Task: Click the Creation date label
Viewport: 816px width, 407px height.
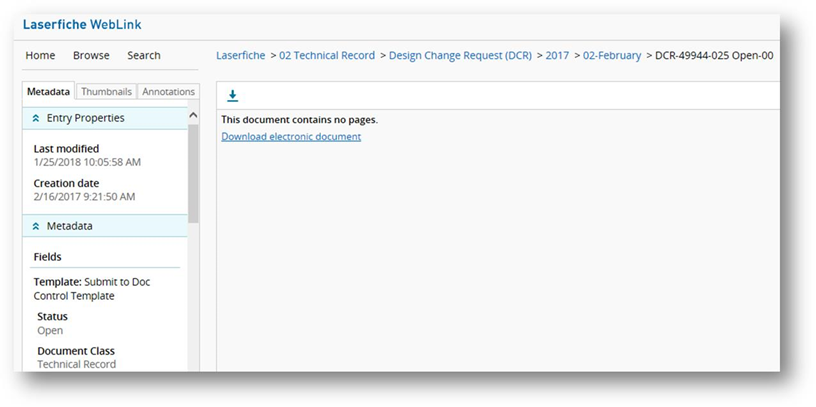Action: click(66, 183)
